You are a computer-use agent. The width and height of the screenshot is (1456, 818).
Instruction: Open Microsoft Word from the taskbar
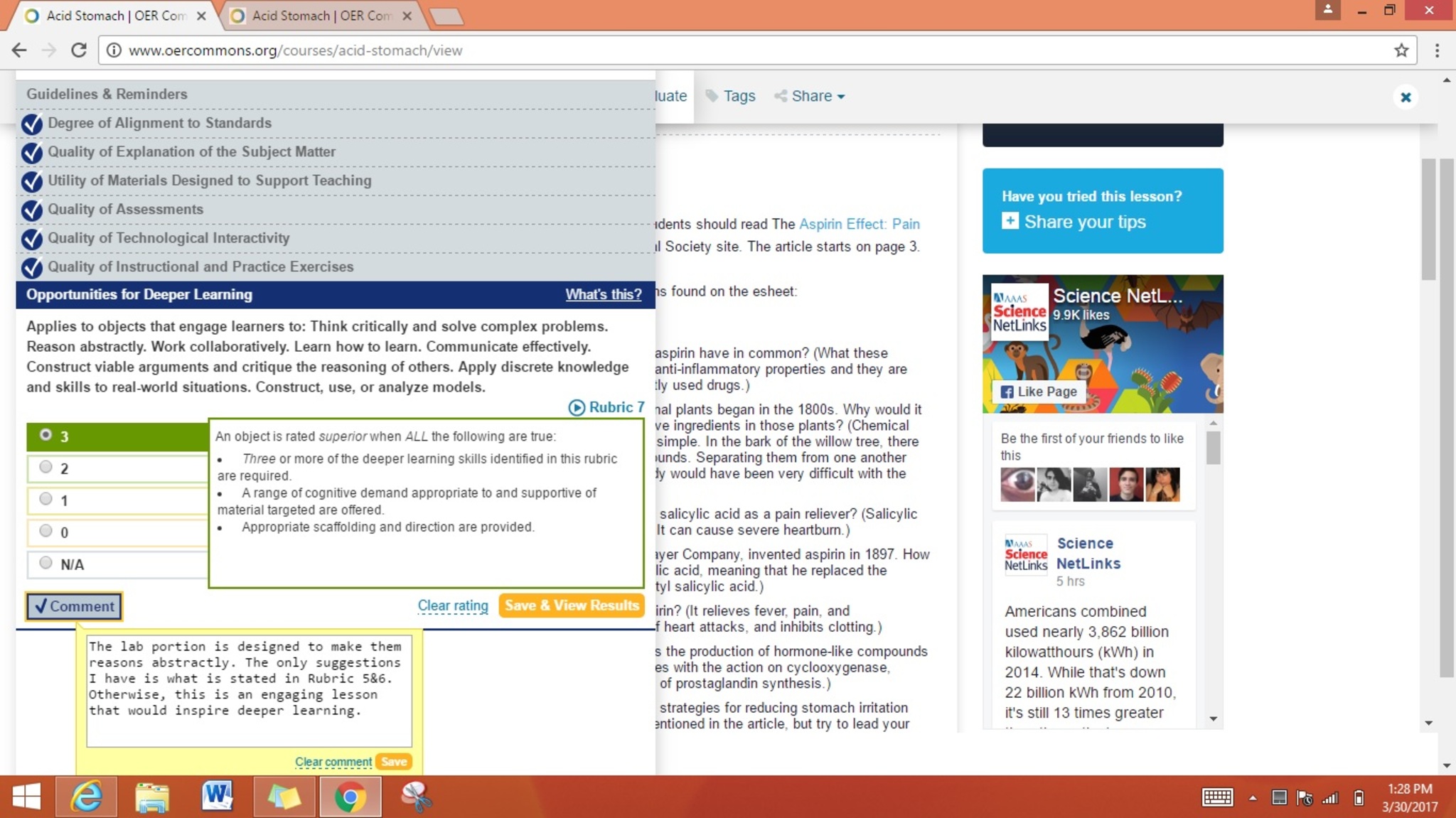click(217, 797)
